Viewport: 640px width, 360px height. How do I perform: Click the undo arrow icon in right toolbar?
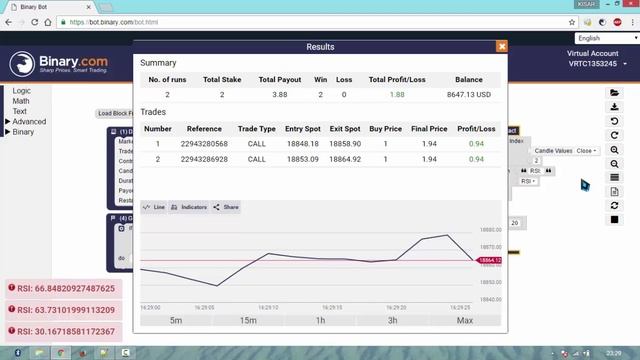pos(614,121)
